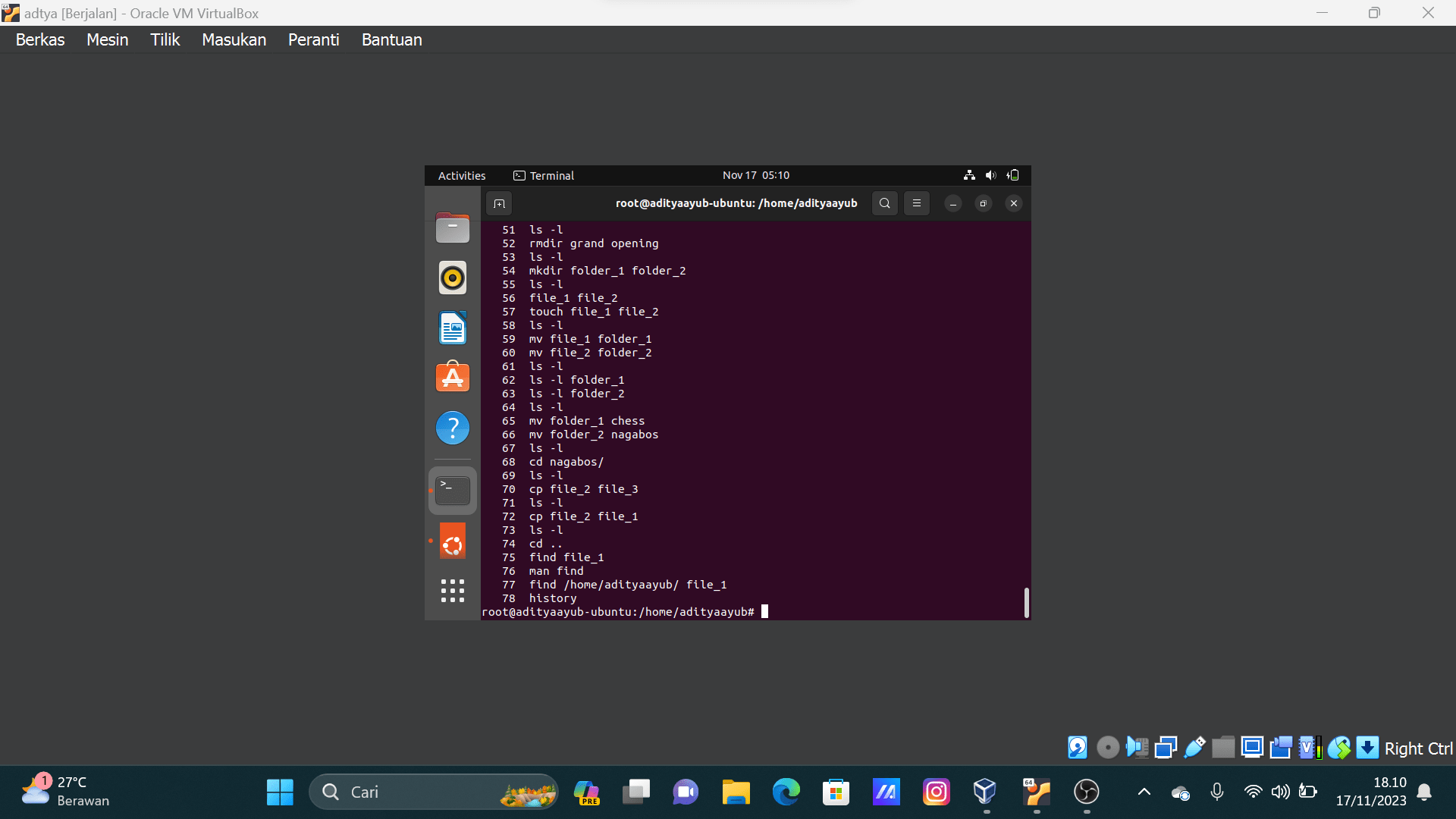The height and width of the screenshot is (819, 1456).
Task: Open Rhythmbox from the Ubuntu dock
Action: 453,278
